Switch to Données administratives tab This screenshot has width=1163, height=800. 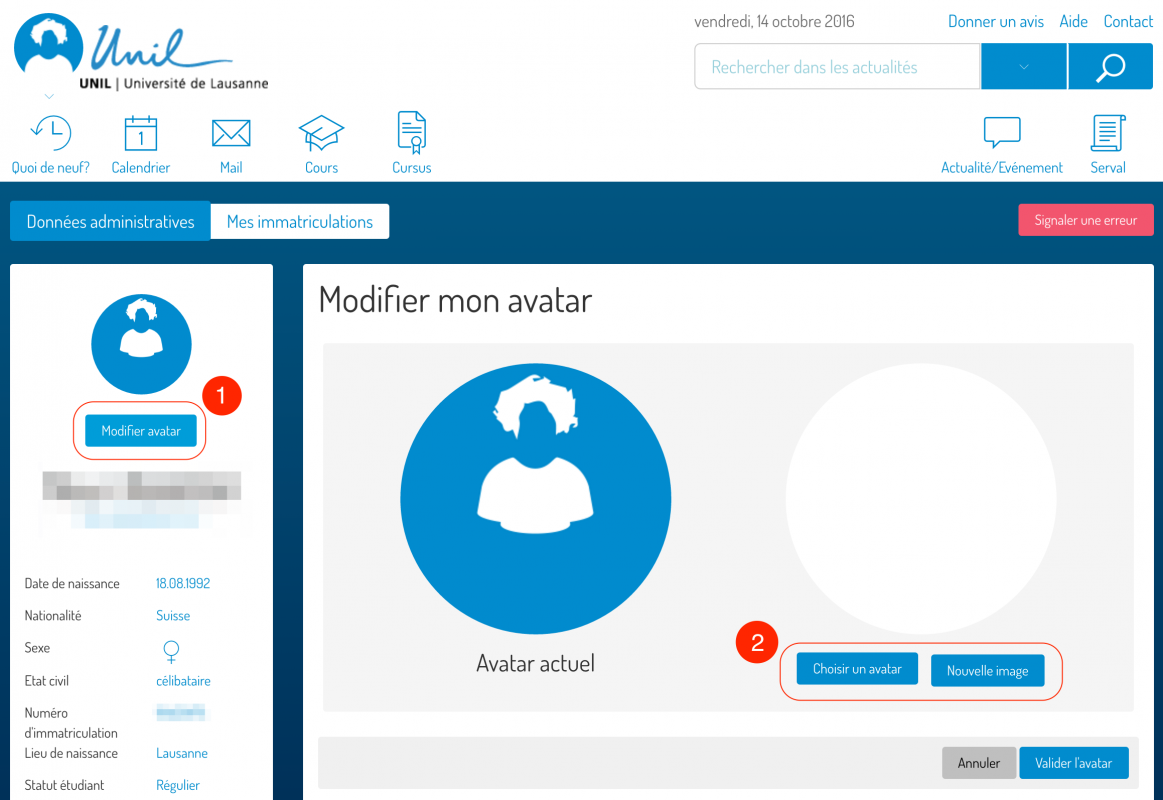(110, 222)
